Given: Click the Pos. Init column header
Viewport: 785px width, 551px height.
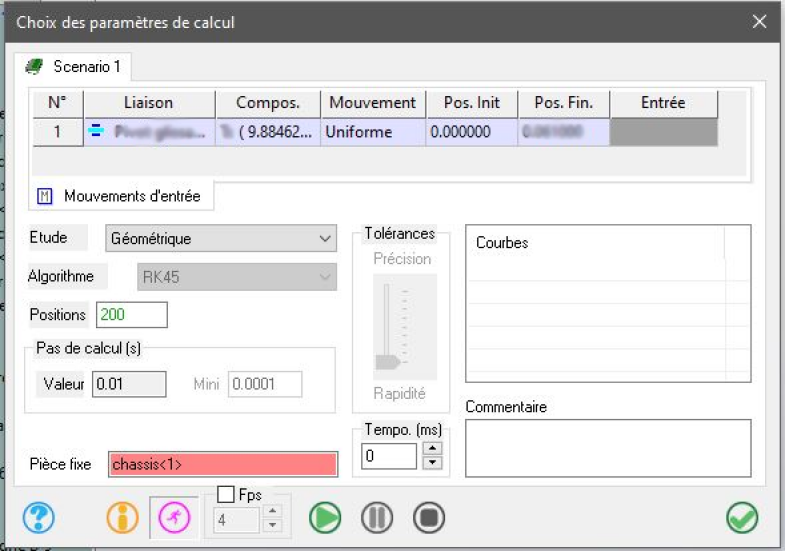Looking at the screenshot, I should point(472,103).
